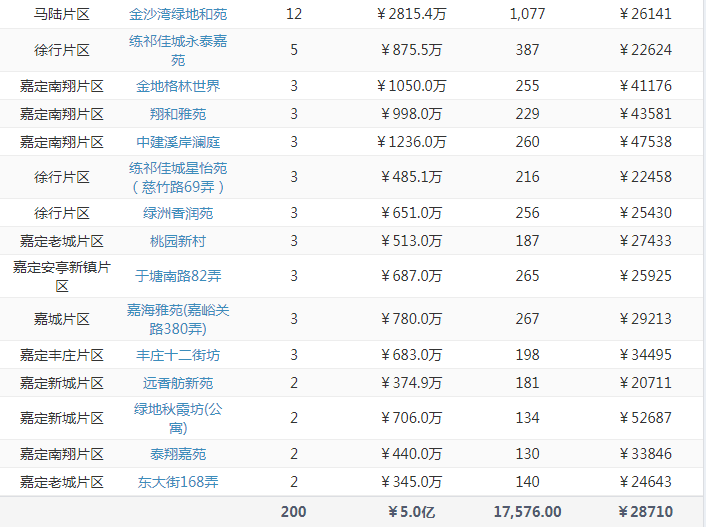706x527 pixels.
Task: Select the amount ¥706.0万
Action: (412, 418)
